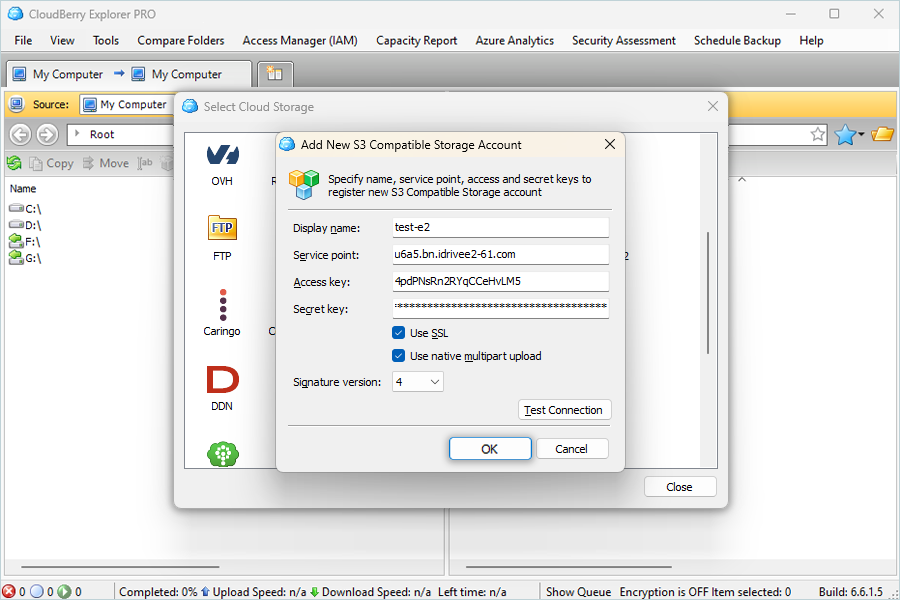The image size is (900, 600).
Task: Choose the FTP storage provider icon
Action: click(222, 228)
